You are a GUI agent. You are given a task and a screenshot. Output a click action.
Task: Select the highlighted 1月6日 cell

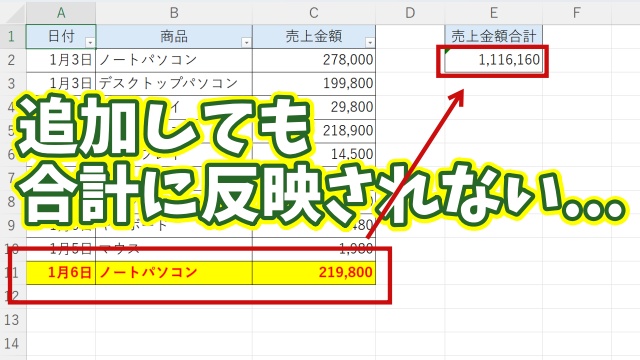(61, 272)
